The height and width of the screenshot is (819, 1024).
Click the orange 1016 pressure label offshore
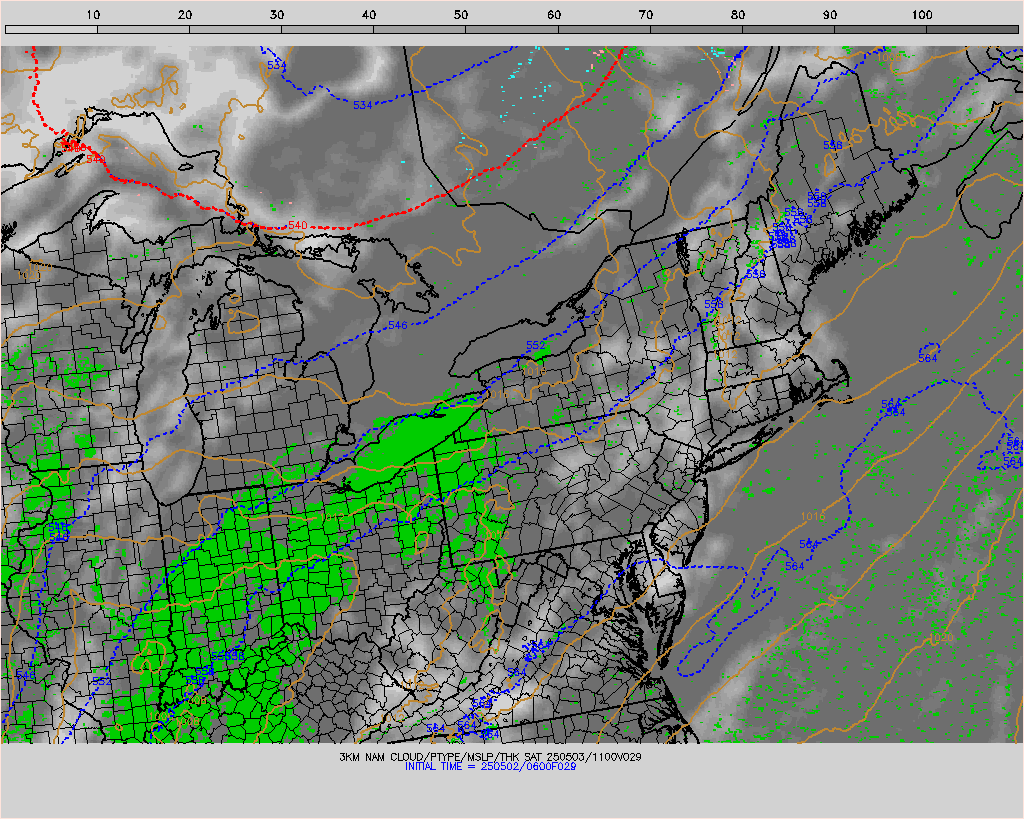pos(813,517)
